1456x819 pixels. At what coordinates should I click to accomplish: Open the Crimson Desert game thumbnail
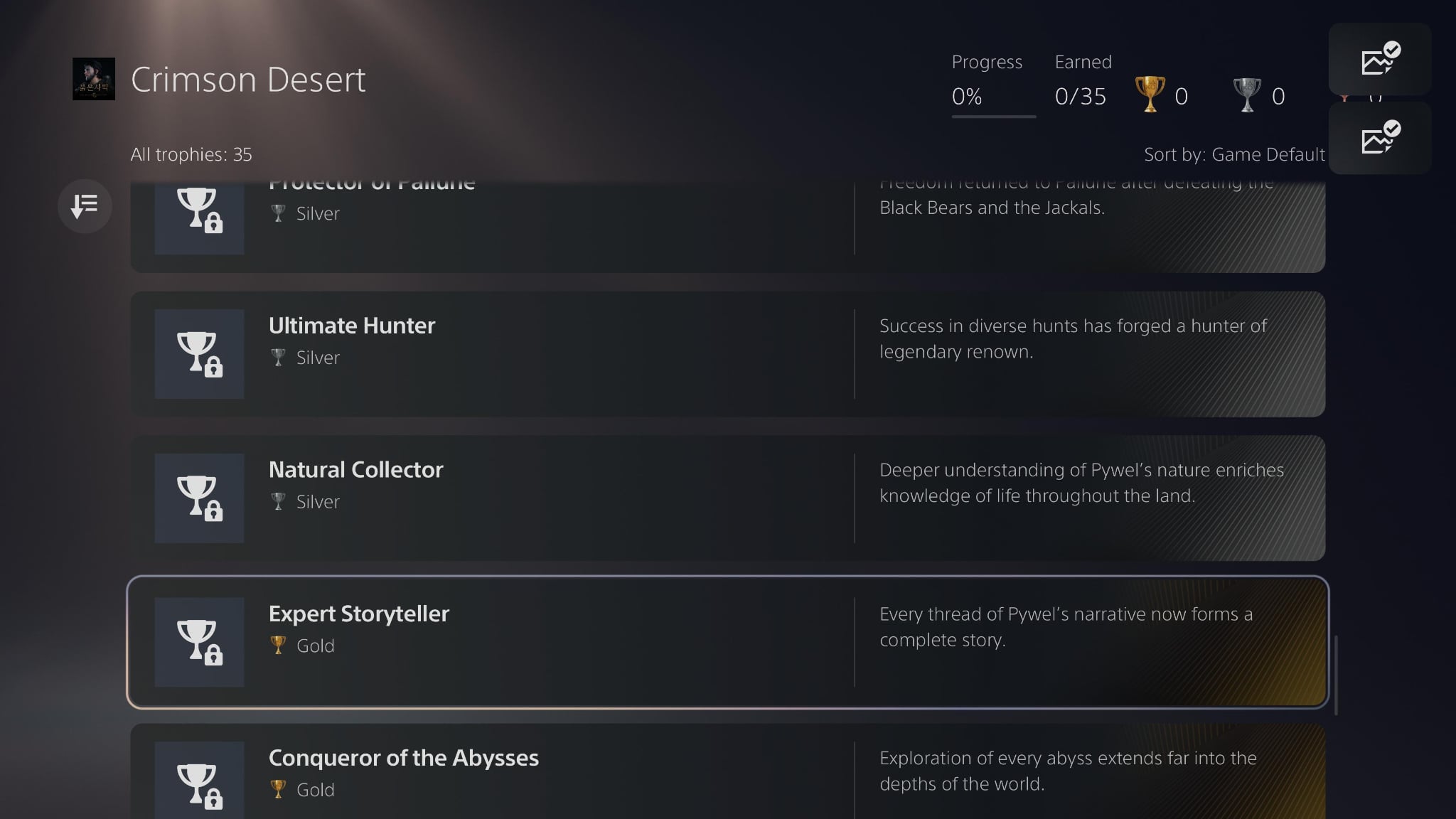(x=94, y=79)
